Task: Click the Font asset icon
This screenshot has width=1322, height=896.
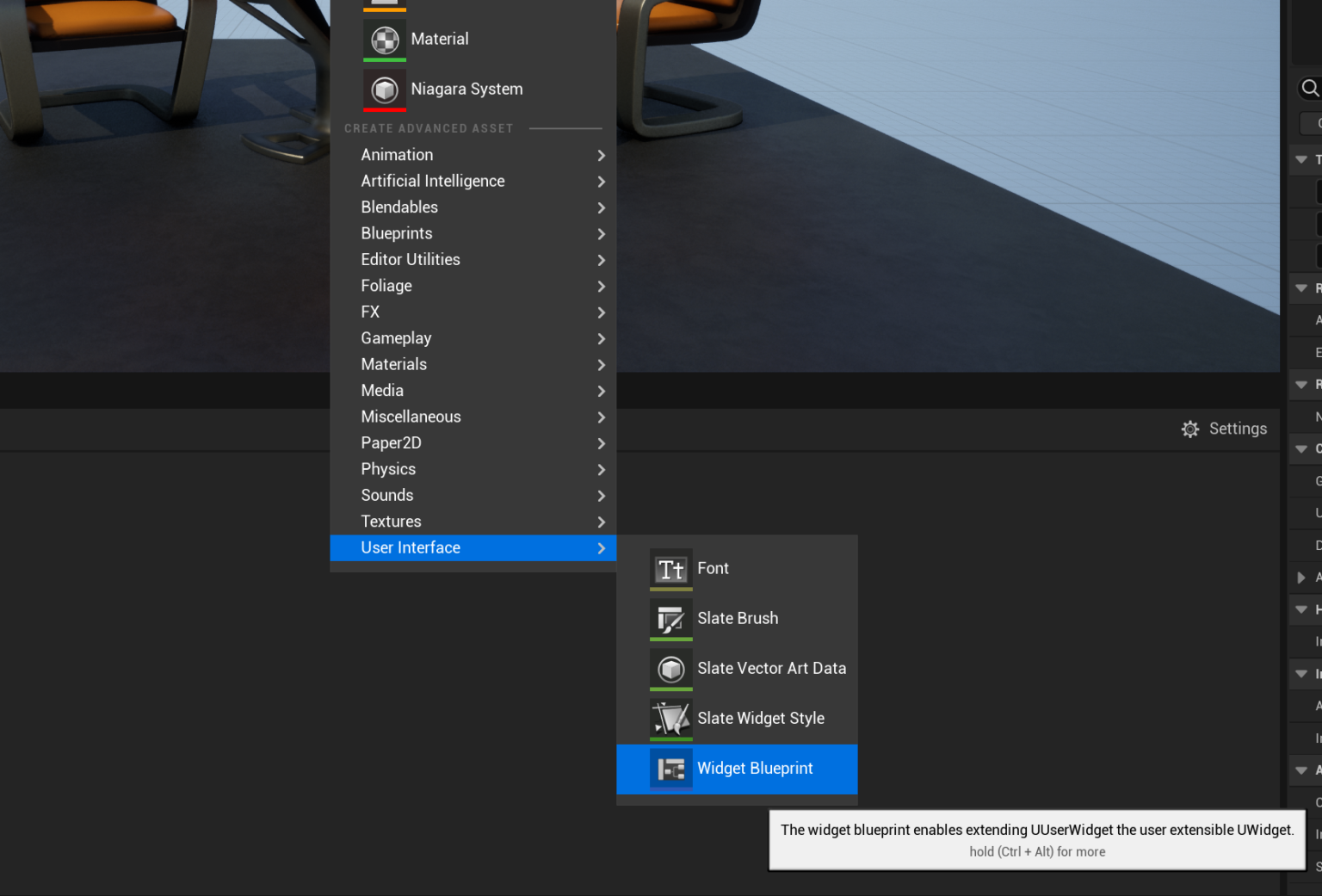Action: [x=670, y=569]
